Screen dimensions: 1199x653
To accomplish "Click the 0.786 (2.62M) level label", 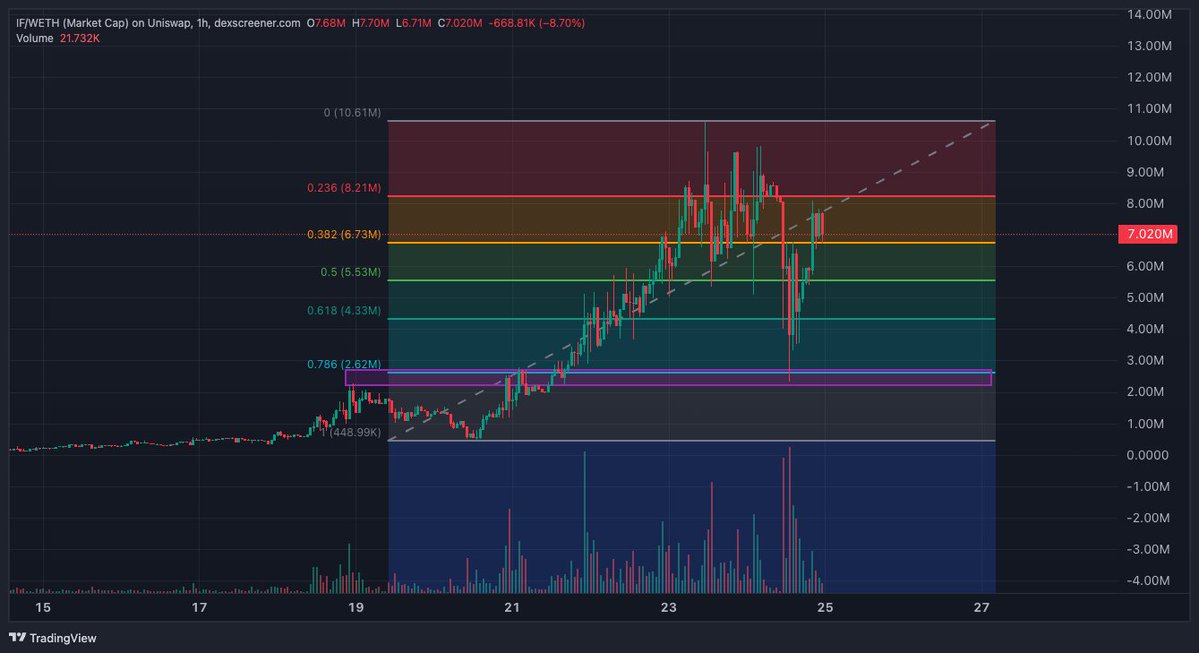I will tap(344, 364).
